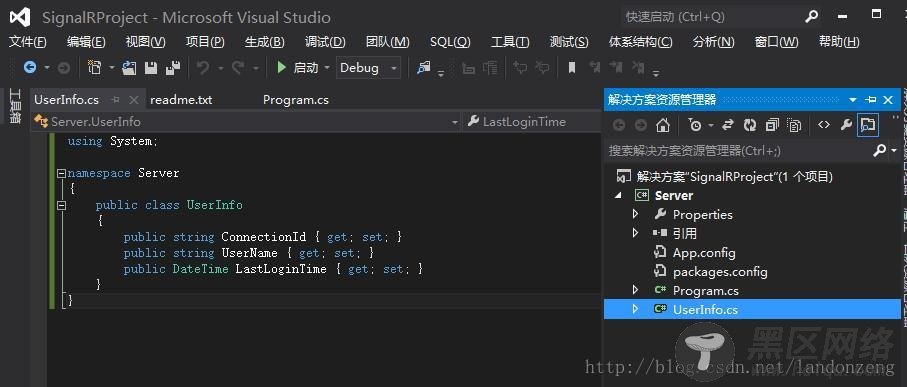Open the 文件(F) menu
This screenshot has width=907, height=387.
28,42
